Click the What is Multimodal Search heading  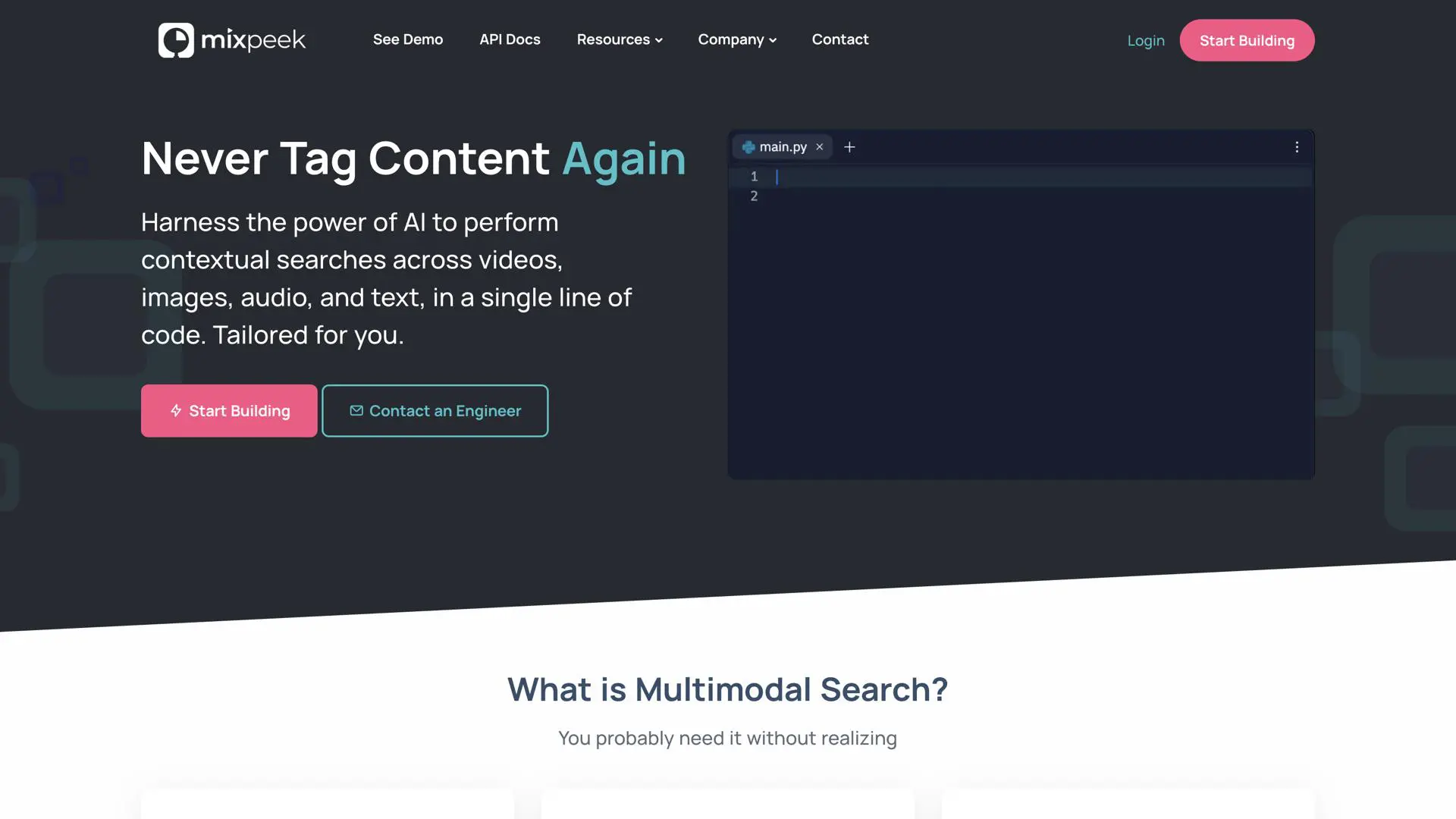click(x=727, y=689)
